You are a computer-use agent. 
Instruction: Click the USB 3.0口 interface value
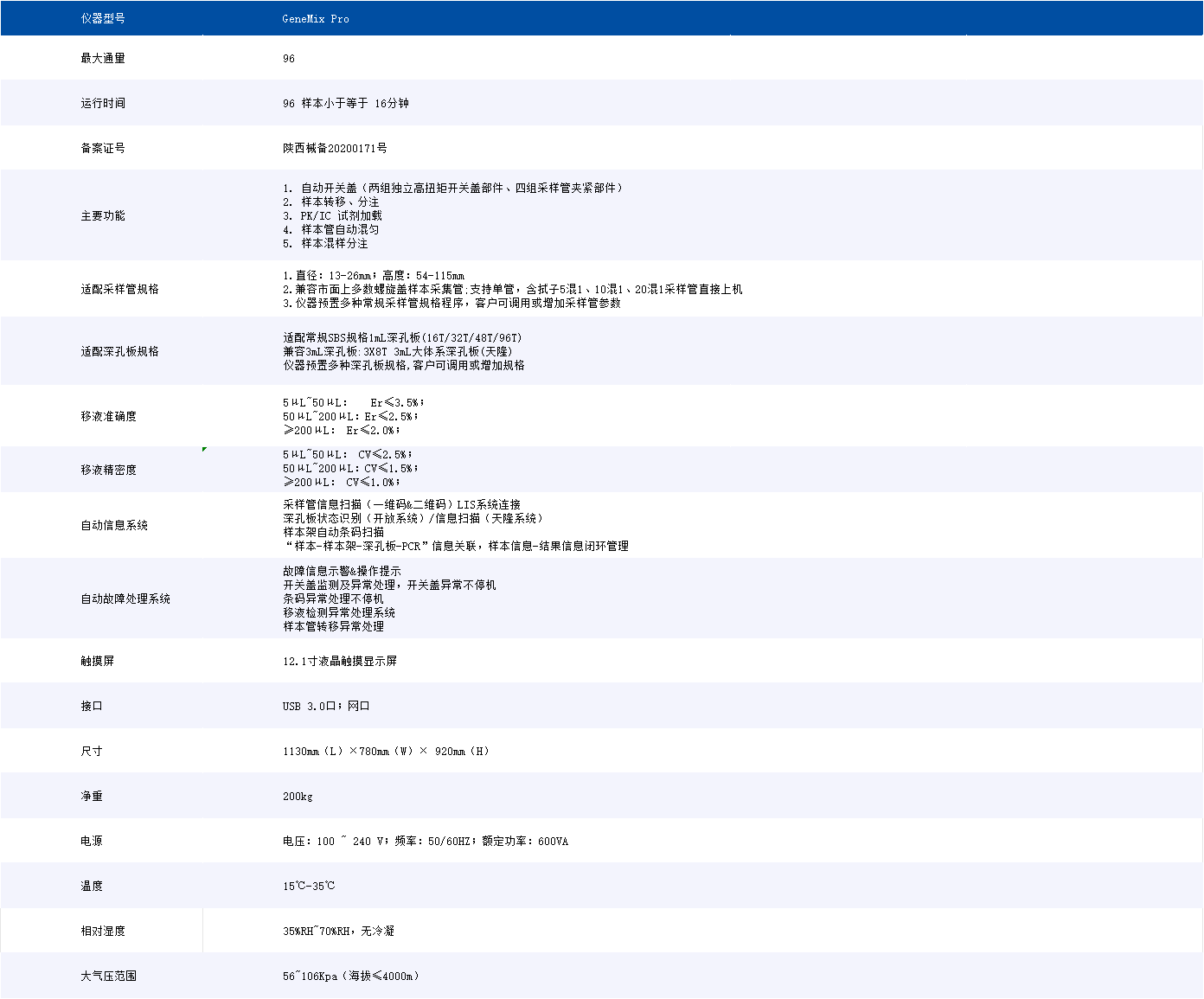coord(326,706)
